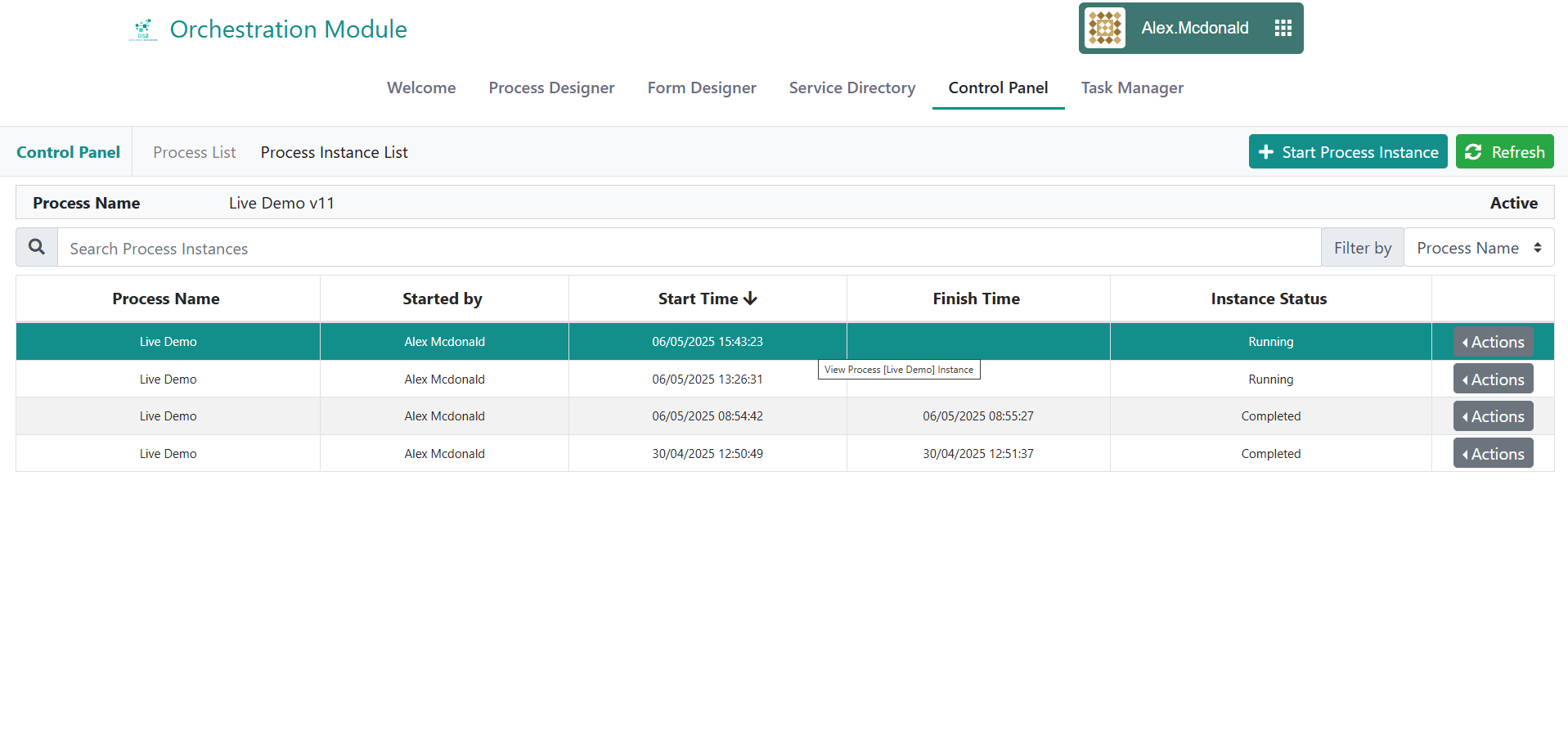Expand Actions for the 13:26:31 instance
The width and height of the screenshot is (1568, 741).
point(1493,379)
